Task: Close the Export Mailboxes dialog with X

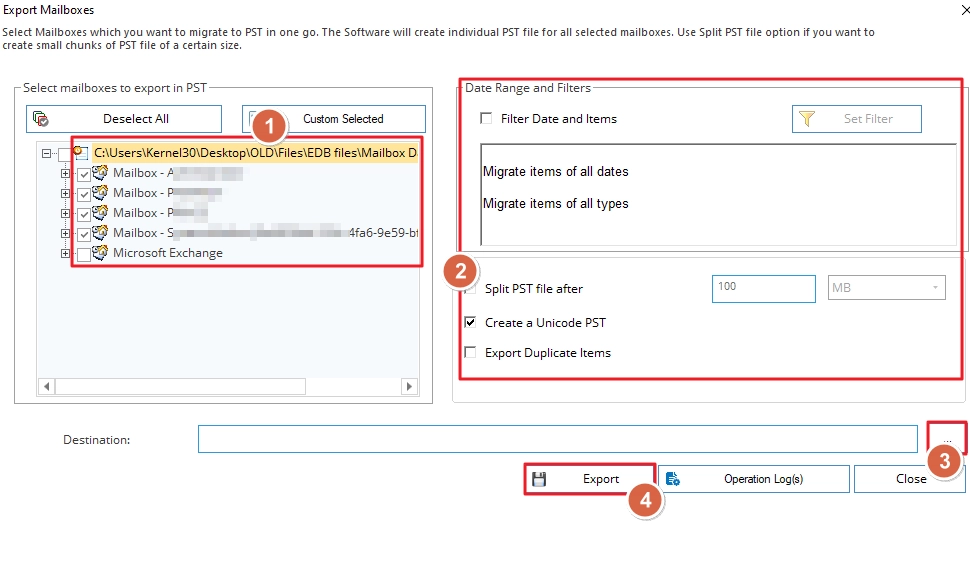Action: coord(964,10)
